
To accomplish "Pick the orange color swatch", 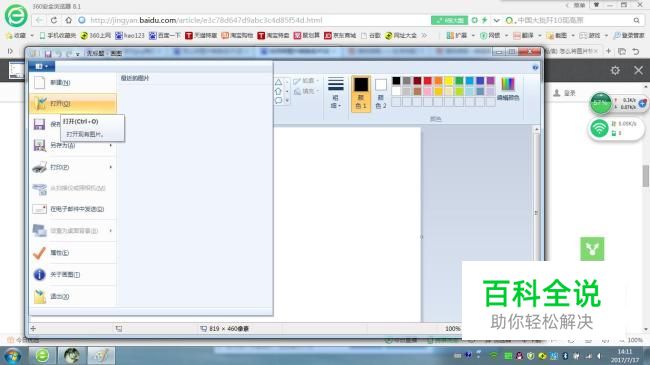I will (438, 80).
